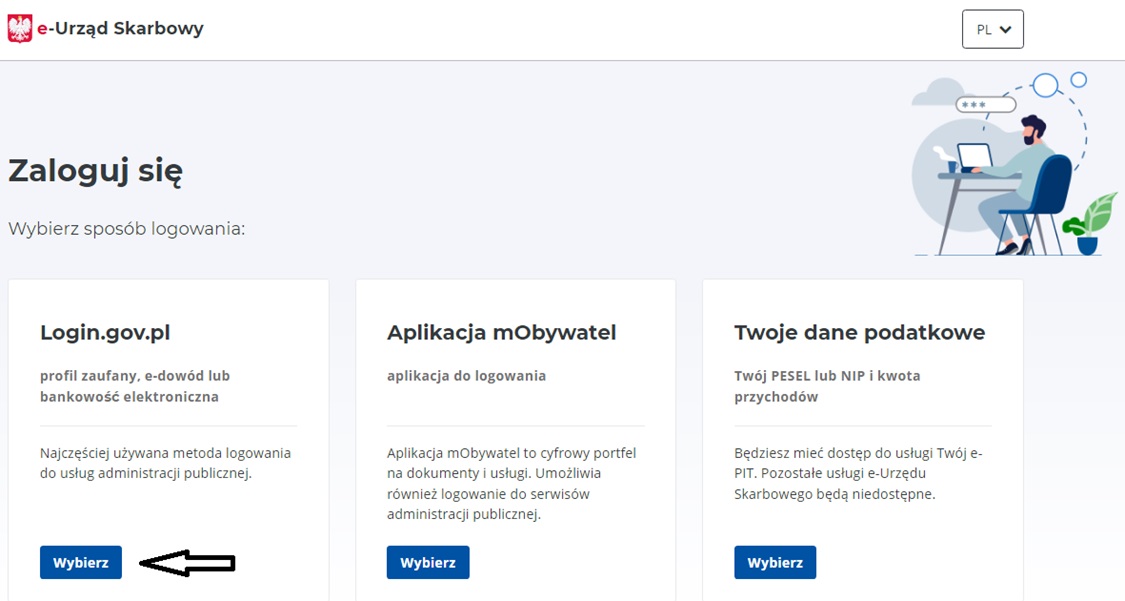Screen dimensions: 1125x601
Task: Click the Twoje dane podatkowe card heading
Action: tap(859, 333)
